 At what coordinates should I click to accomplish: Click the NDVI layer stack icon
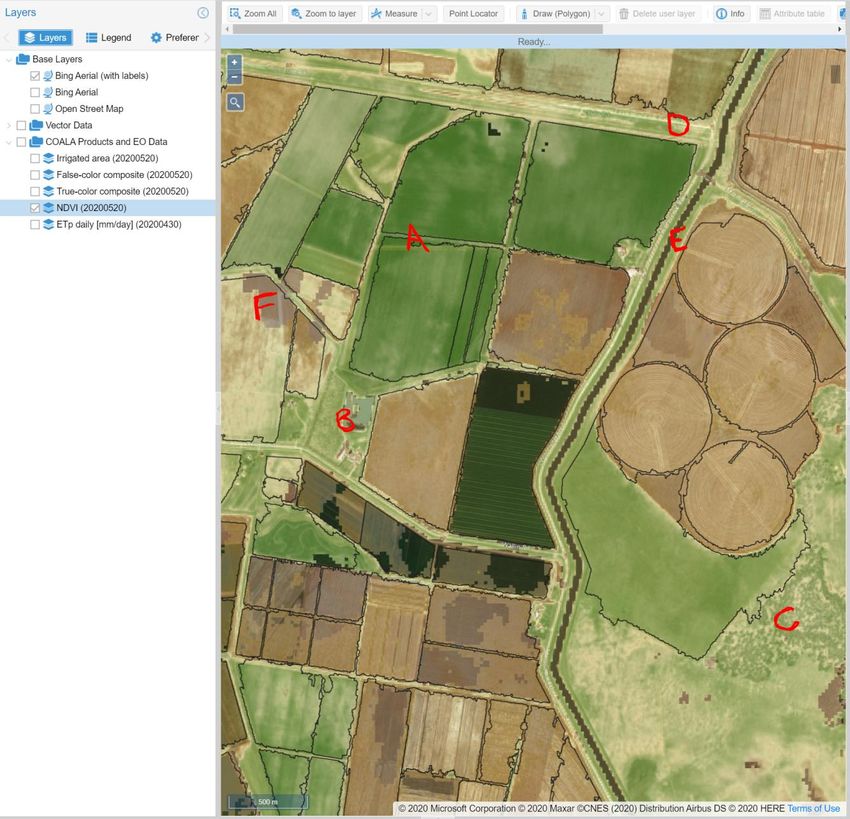(48, 208)
